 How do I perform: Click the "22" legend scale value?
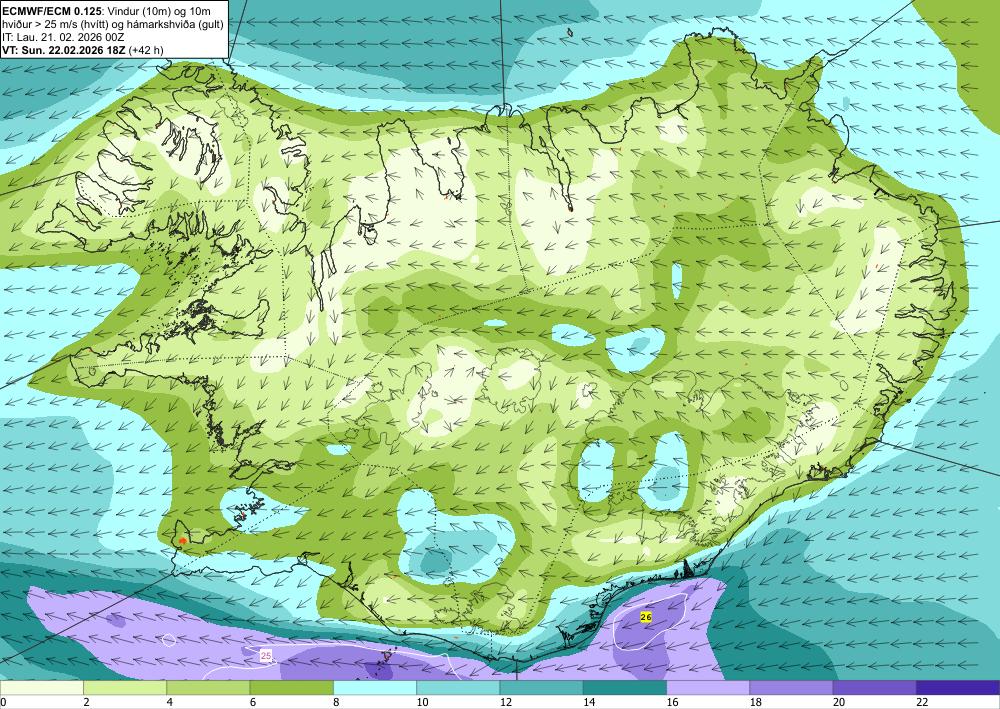click(922, 702)
